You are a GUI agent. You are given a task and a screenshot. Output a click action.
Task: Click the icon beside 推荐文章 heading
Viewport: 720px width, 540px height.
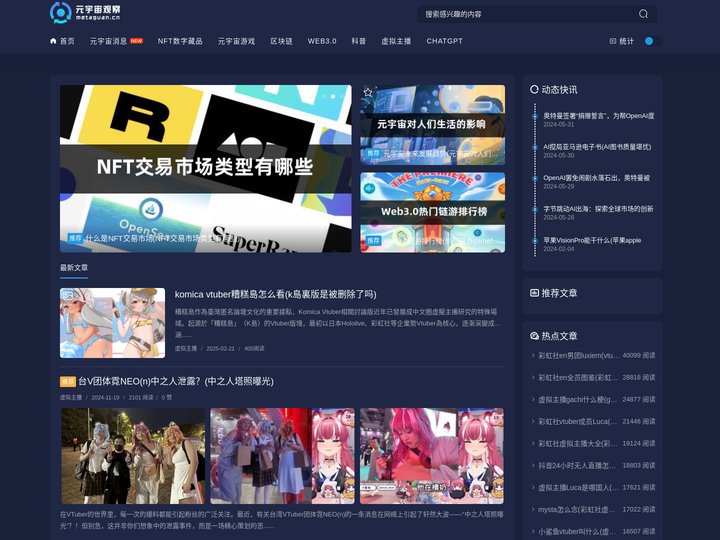tap(534, 292)
